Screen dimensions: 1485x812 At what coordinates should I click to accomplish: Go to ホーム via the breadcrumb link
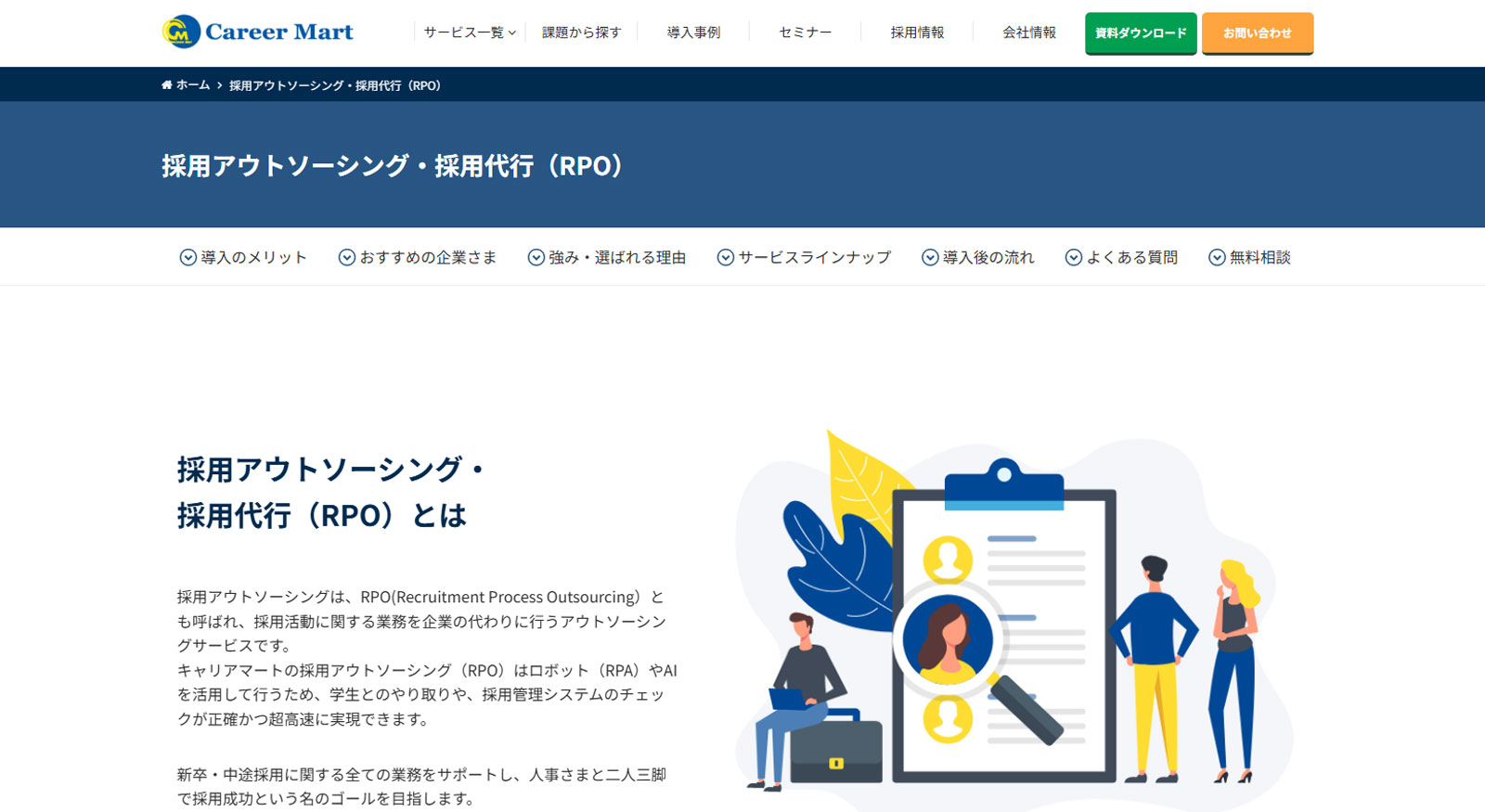point(193,85)
